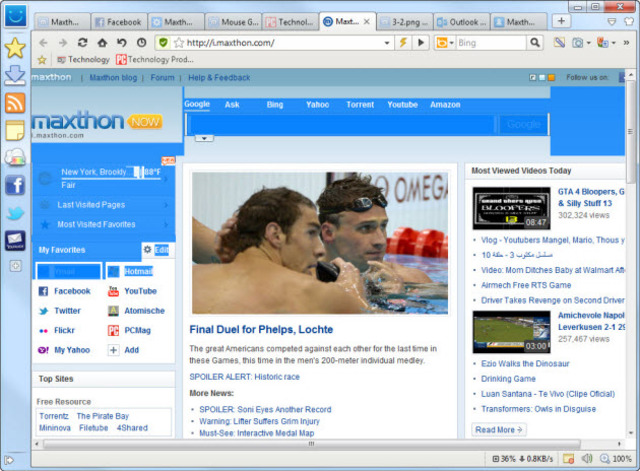Click the status bar ad blocker icon
The image size is (640, 471).
[x=568, y=458]
